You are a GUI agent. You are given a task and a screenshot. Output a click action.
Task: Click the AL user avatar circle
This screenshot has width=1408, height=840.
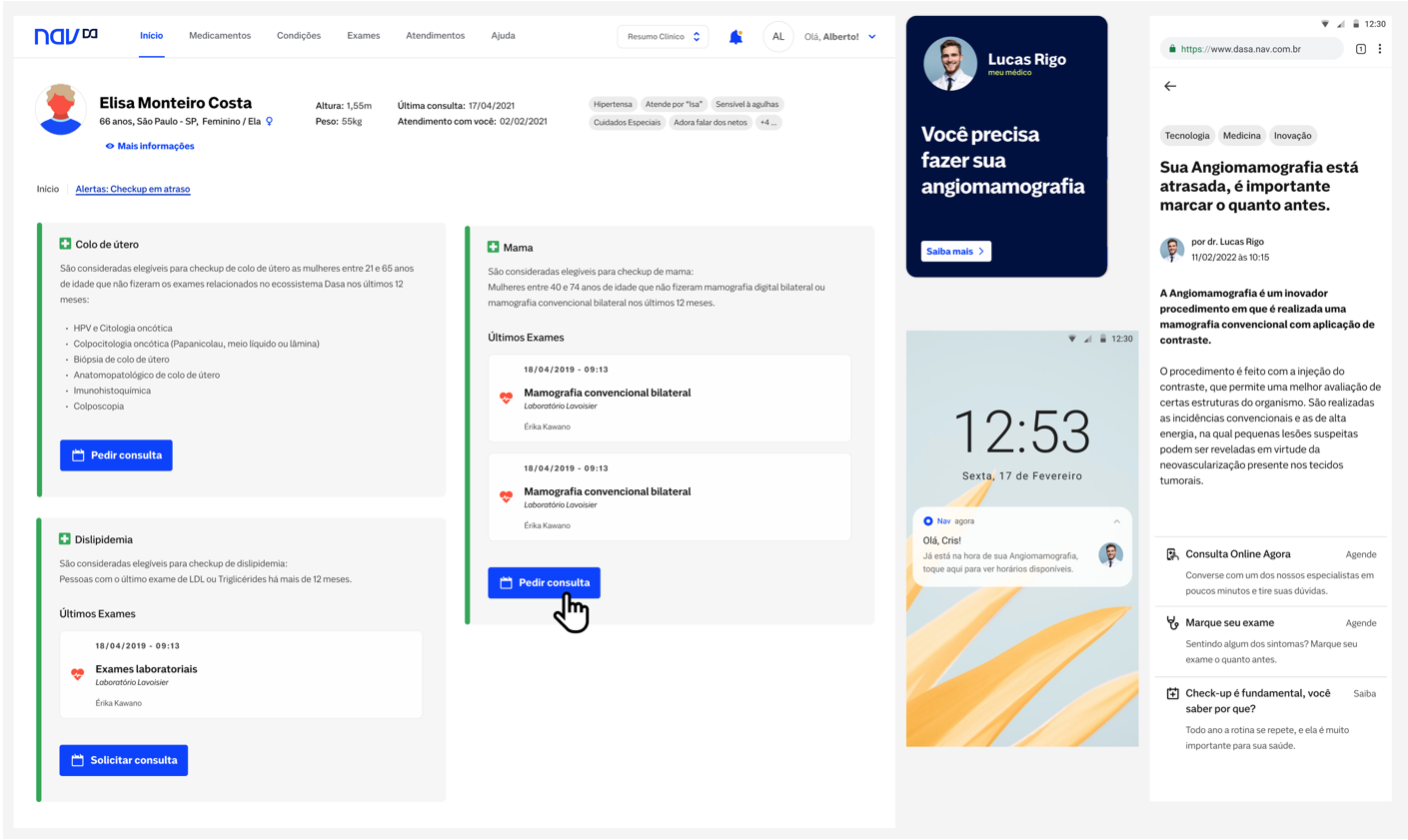(778, 36)
